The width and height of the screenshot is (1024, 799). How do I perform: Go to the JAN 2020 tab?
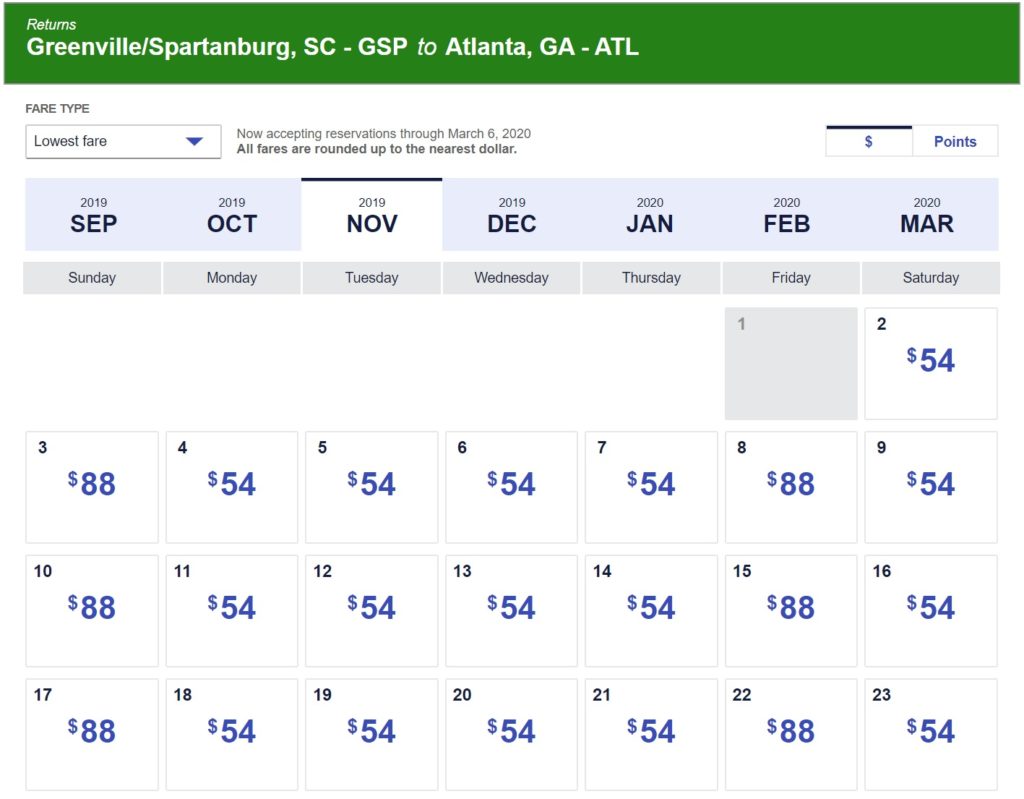point(650,215)
